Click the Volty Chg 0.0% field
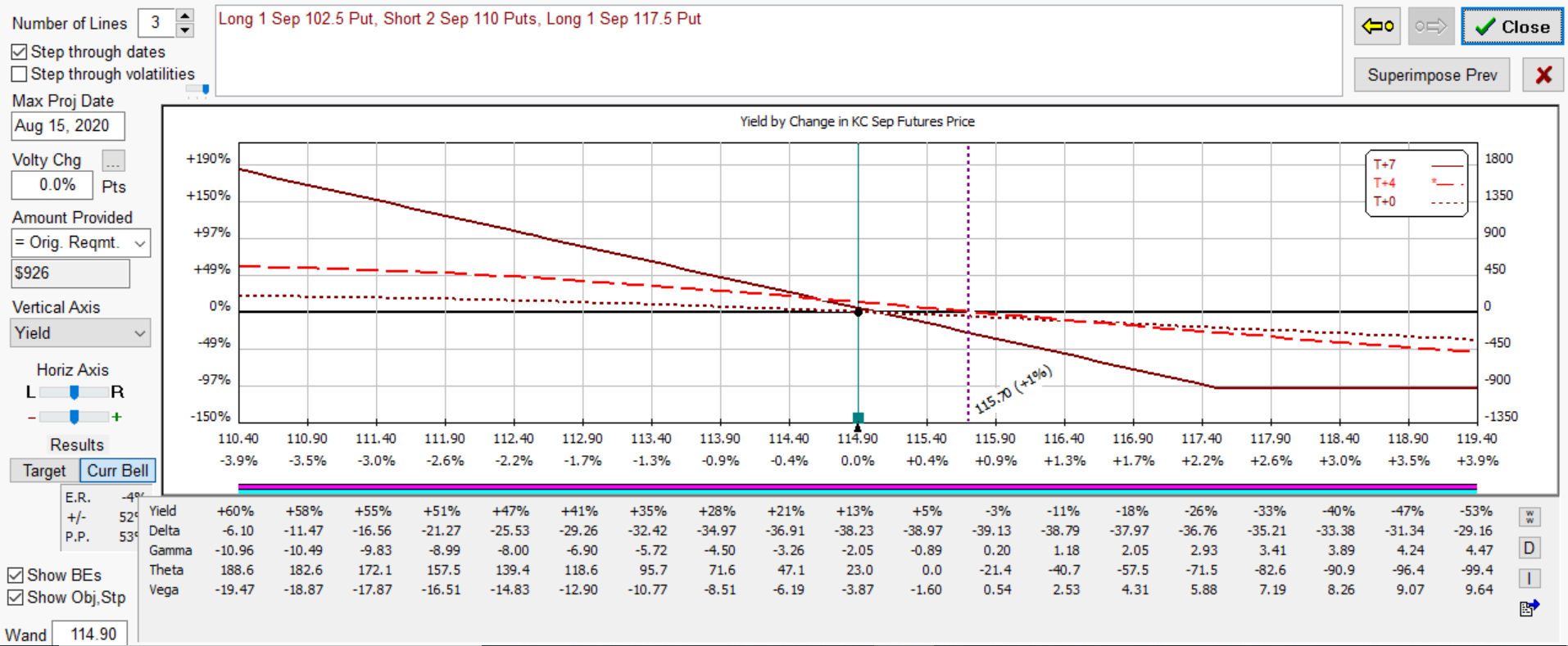Image resolution: width=1568 pixels, height=646 pixels. pyautogui.click(x=52, y=185)
